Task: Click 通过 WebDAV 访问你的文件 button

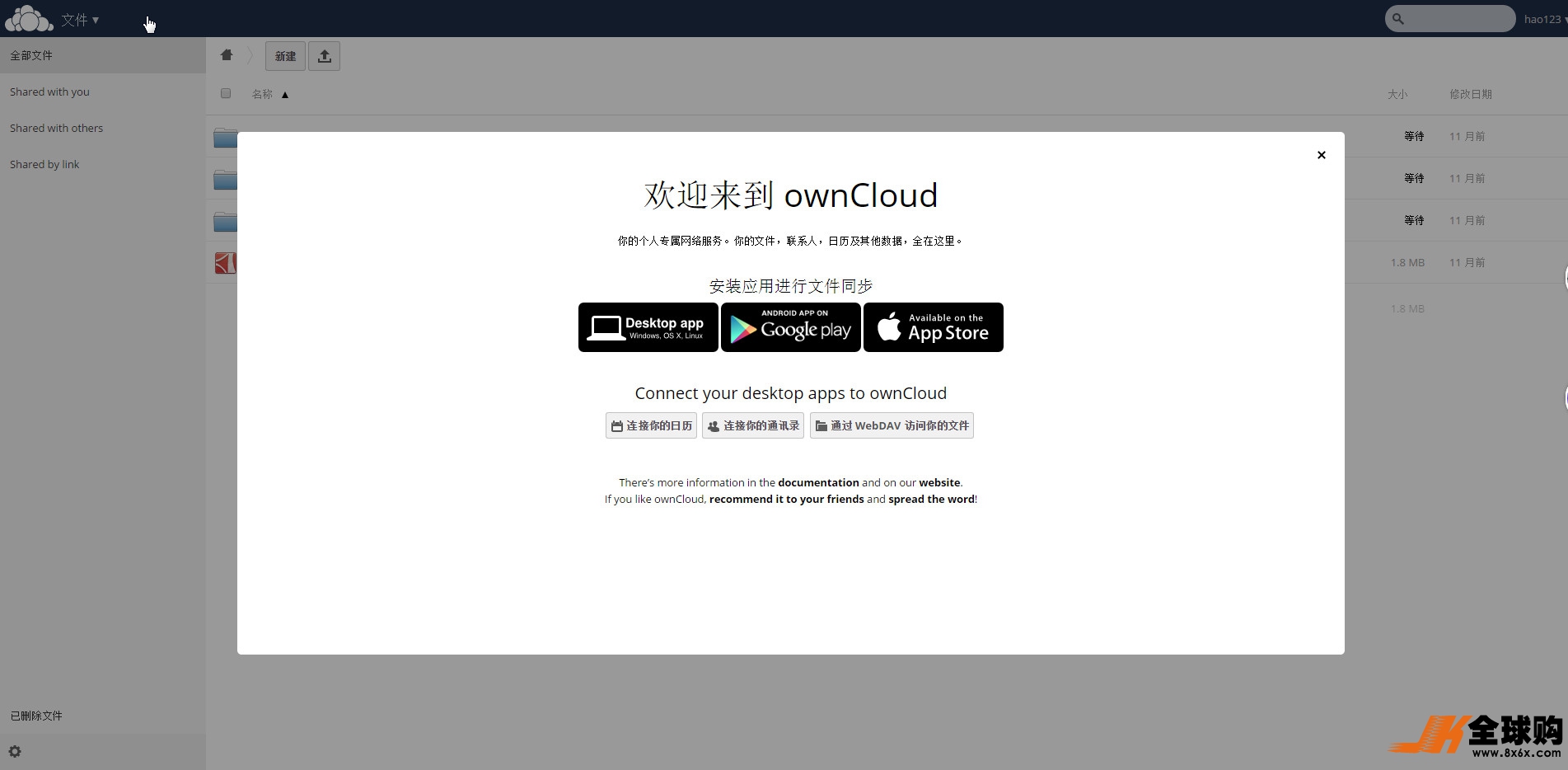Action: click(892, 425)
